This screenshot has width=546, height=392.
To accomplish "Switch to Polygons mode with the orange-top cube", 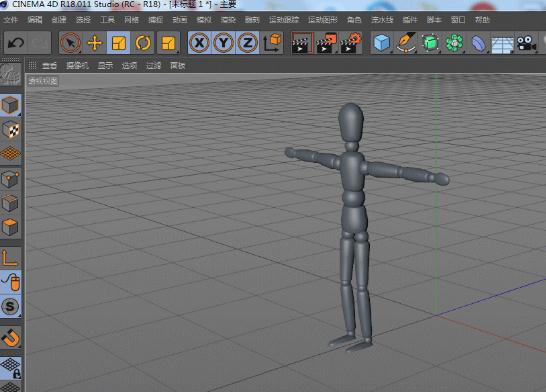I will 10,227.
